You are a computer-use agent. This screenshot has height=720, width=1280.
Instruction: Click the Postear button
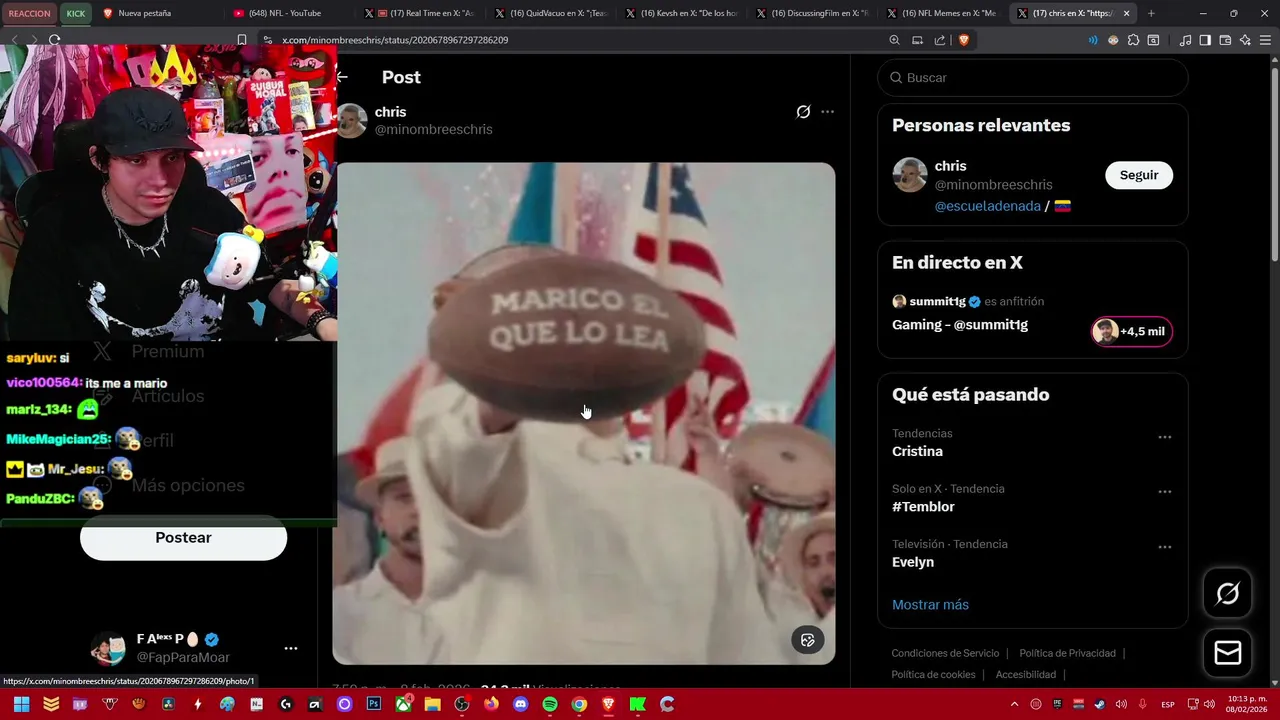pyautogui.click(x=183, y=538)
